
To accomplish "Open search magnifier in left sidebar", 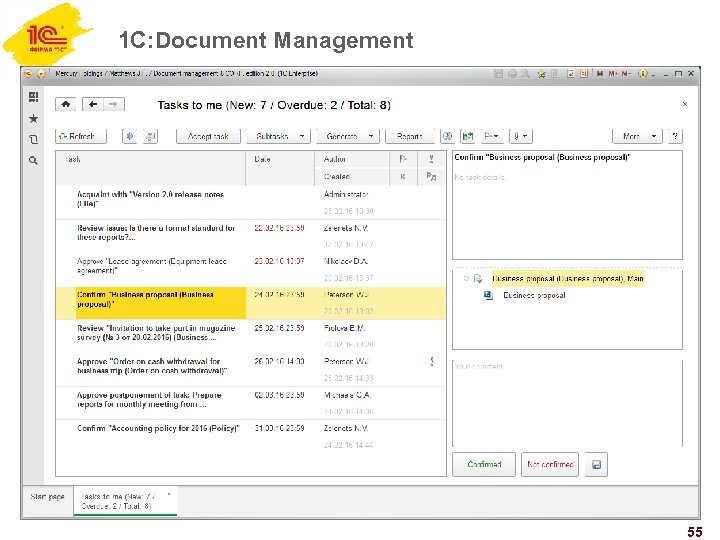I will click(x=34, y=160).
